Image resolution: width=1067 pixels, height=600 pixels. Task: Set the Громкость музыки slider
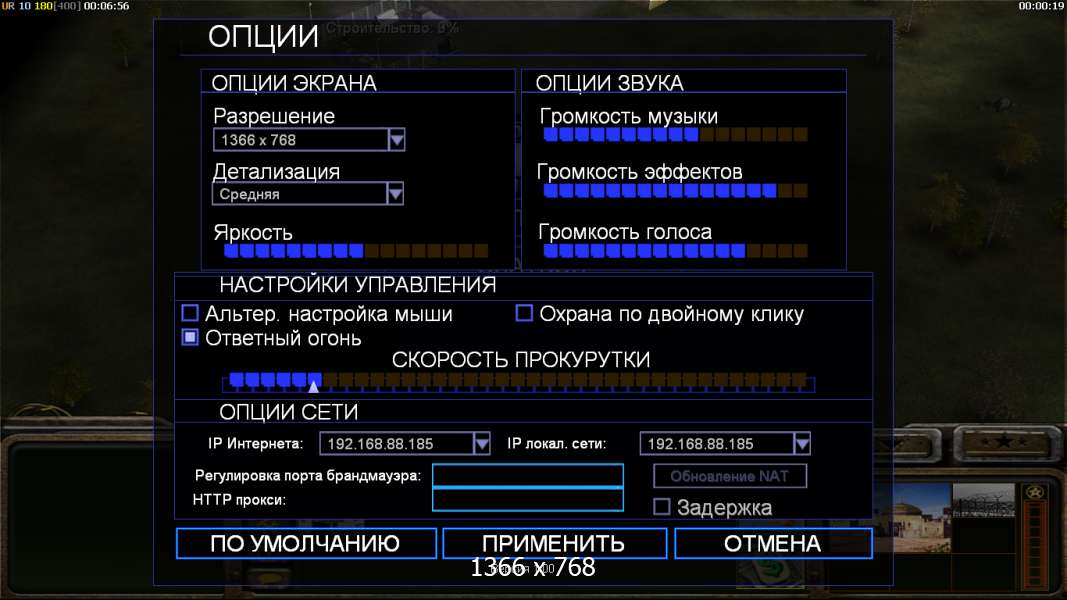coord(676,135)
